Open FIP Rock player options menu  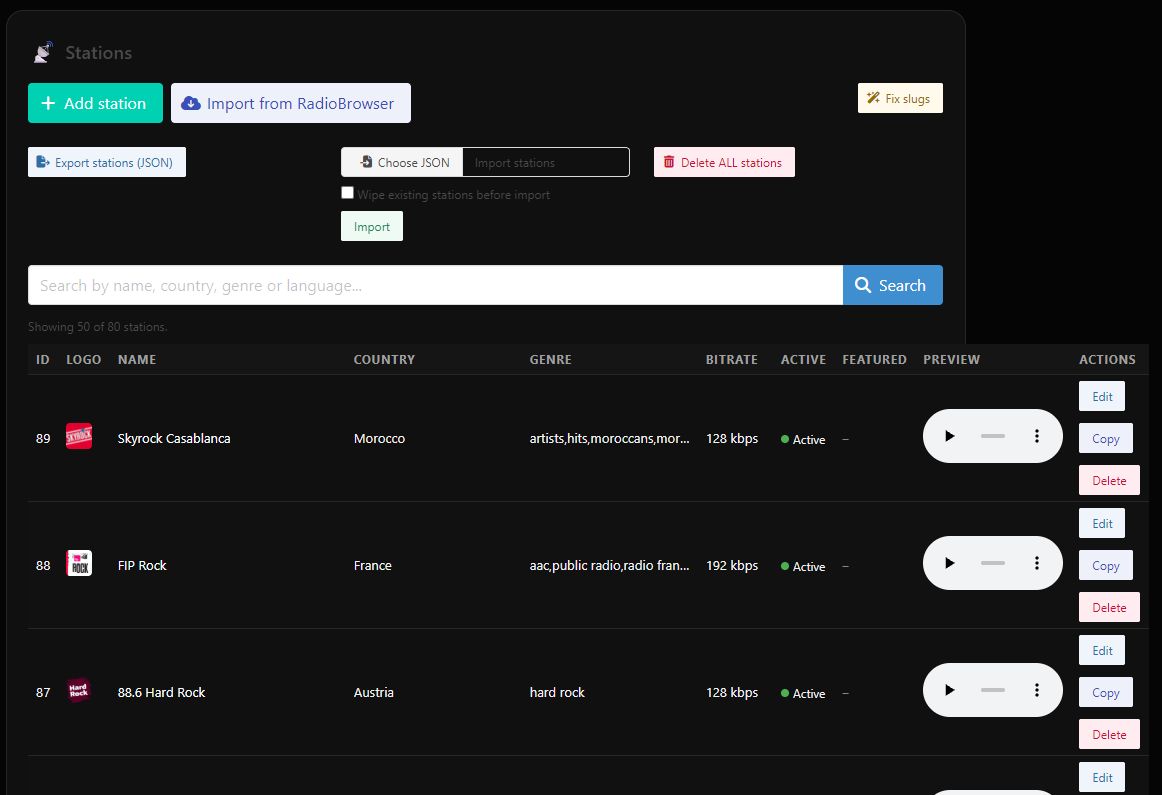click(x=1037, y=563)
